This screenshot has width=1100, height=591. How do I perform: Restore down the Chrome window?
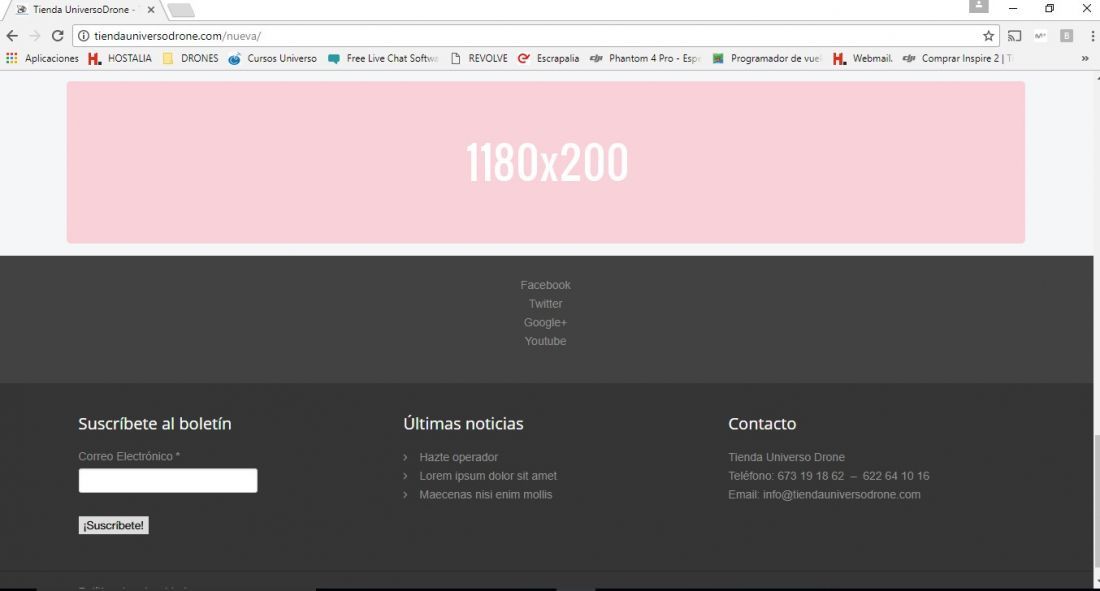click(x=1049, y=8)
